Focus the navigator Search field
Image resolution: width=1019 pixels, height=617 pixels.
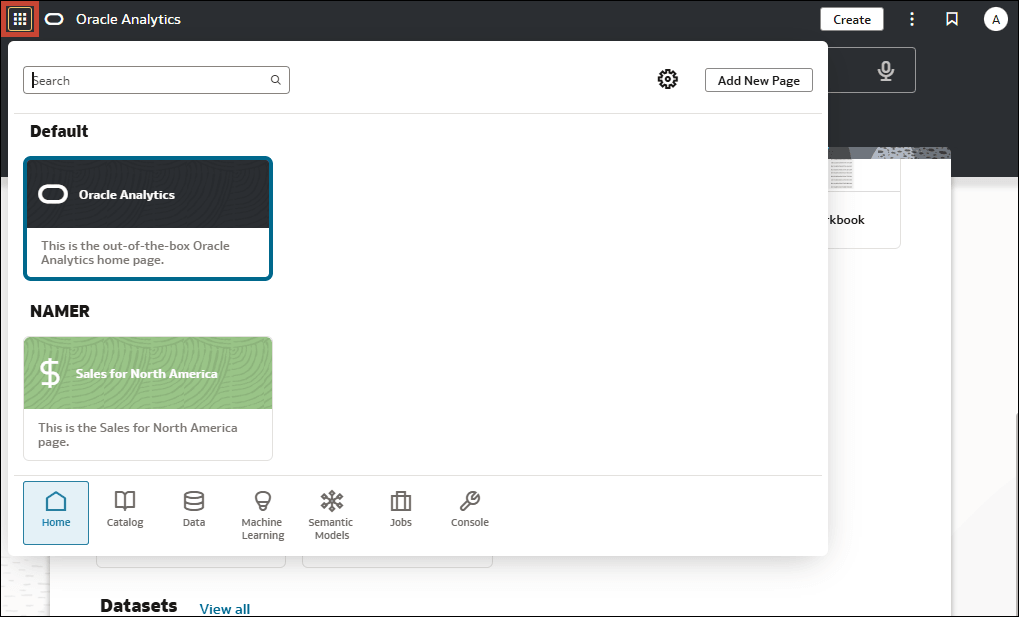tap(156, 80)
